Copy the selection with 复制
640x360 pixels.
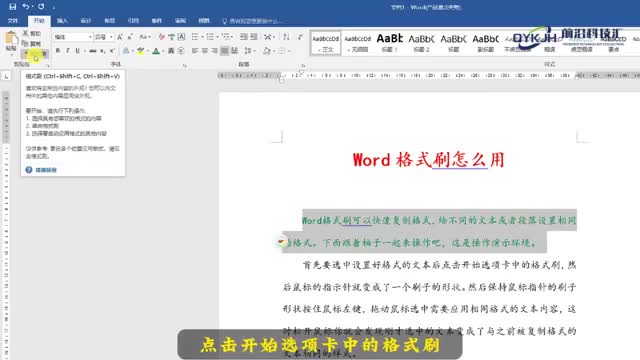(32, 43)
